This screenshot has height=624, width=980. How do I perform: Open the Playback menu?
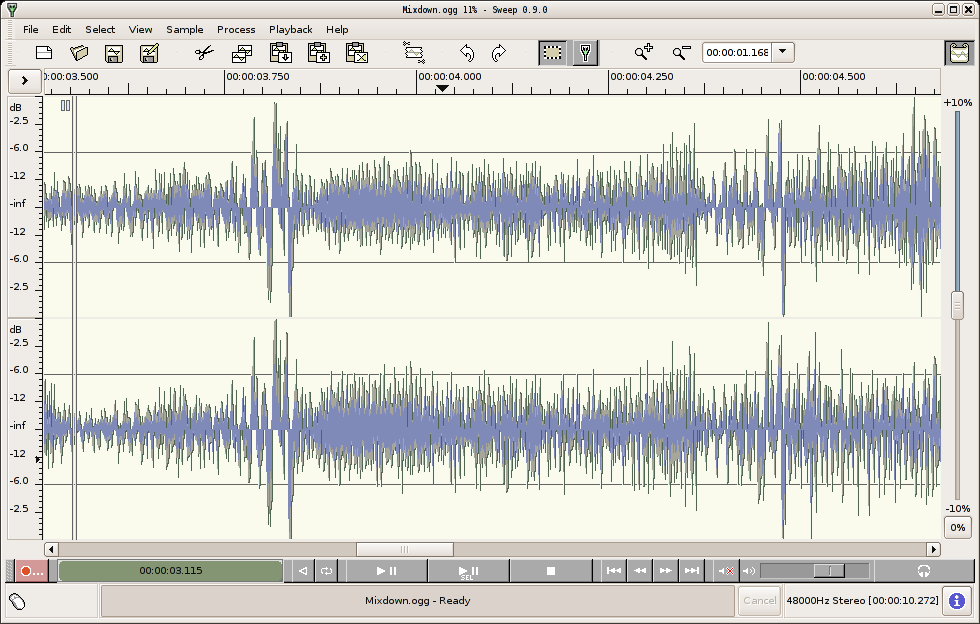pyautogui.click(x=290, y=29)
